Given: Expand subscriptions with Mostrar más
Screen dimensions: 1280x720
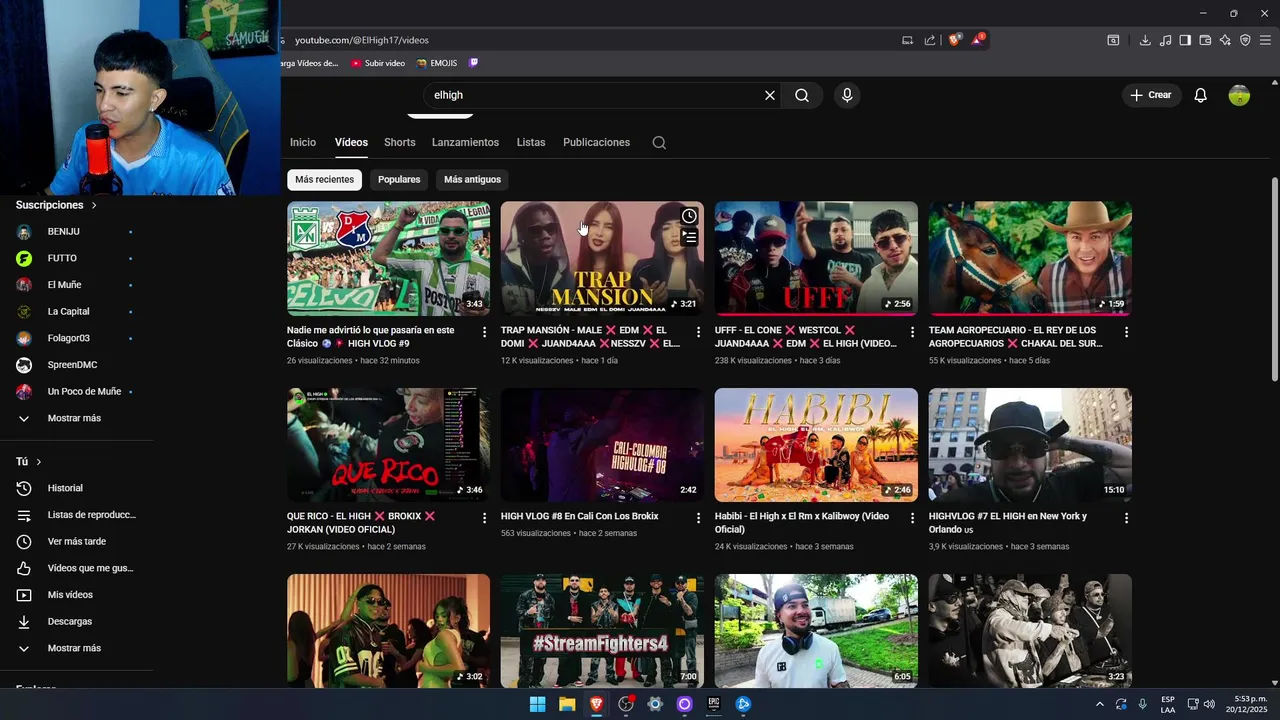Looking at the screenshot, I should pos(74,418).
